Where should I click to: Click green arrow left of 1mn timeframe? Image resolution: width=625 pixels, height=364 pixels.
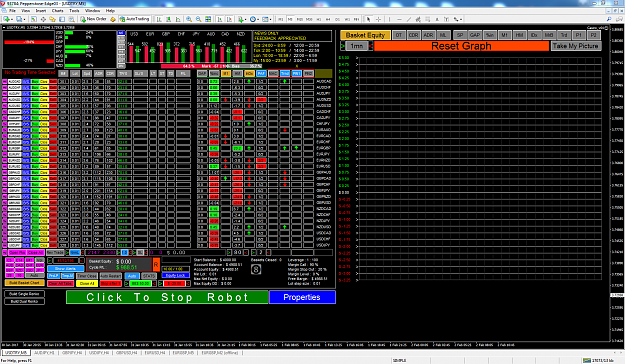pos(343,46)
